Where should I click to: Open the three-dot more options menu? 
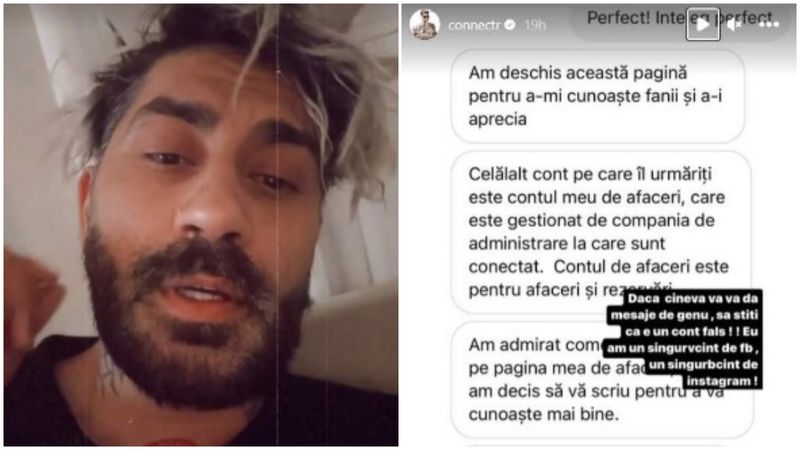point(769,24)
